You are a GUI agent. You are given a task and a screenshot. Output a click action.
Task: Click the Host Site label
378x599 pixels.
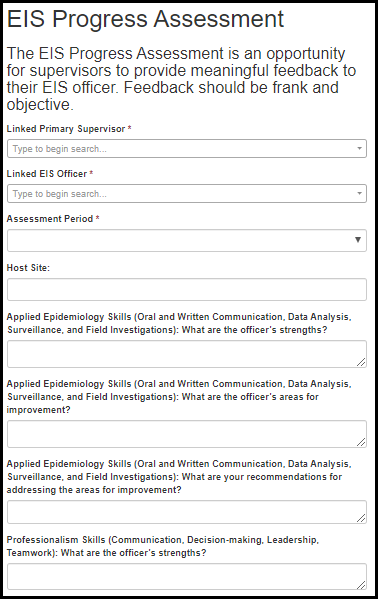(28, 268)
